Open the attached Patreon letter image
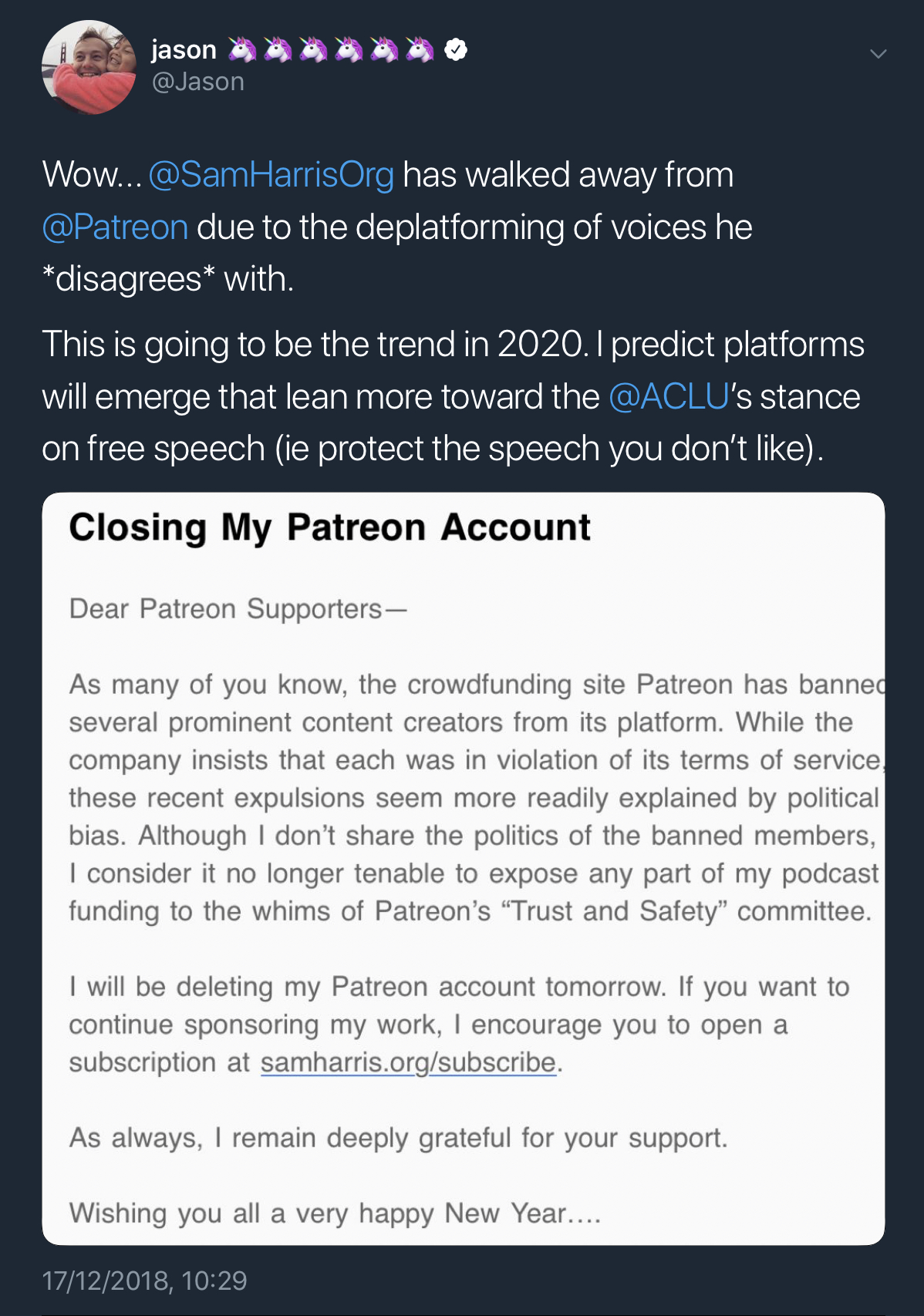Screen dimensions: 924x1316 [463, 868]
